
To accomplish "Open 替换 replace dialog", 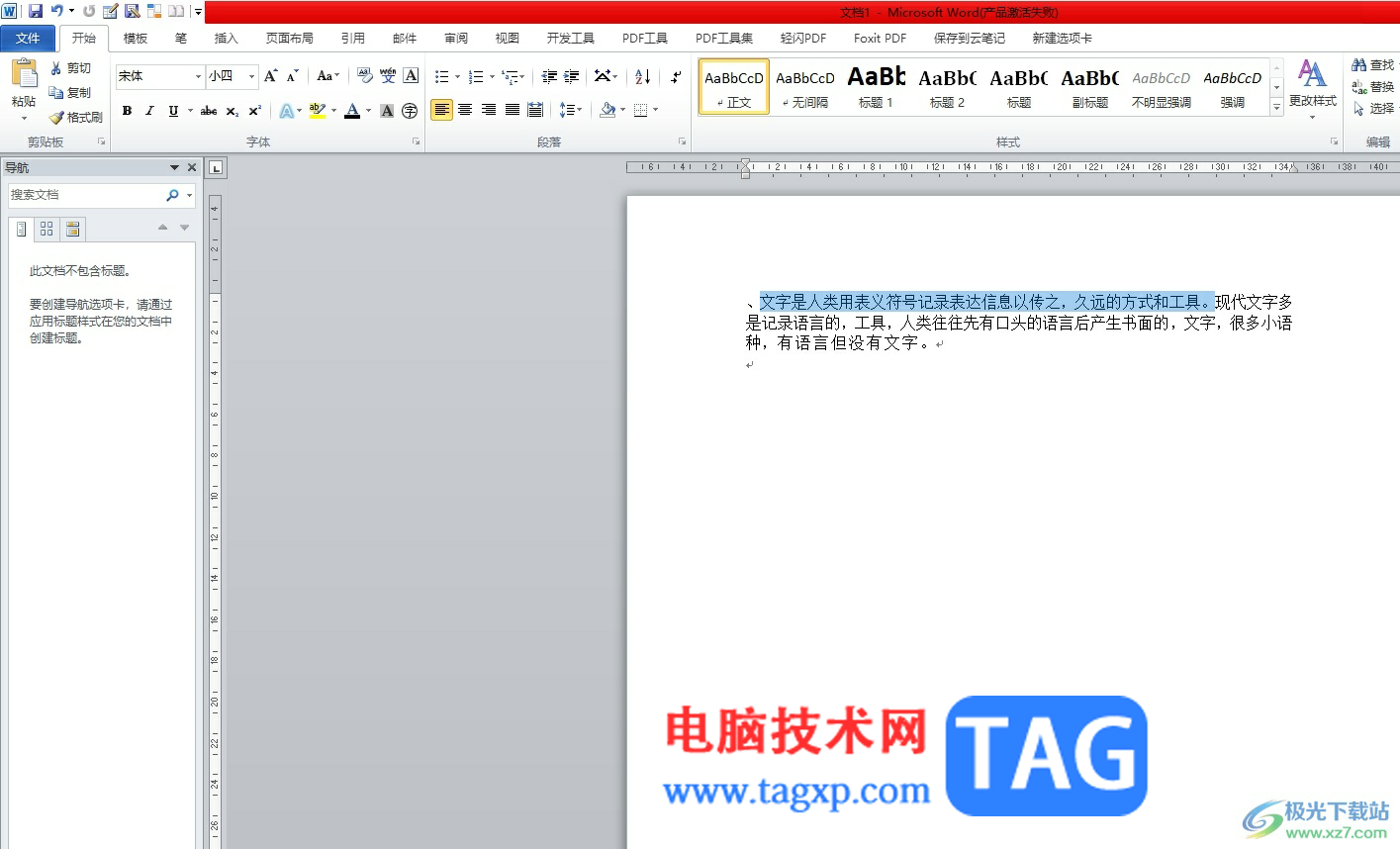I will 1373,87.
